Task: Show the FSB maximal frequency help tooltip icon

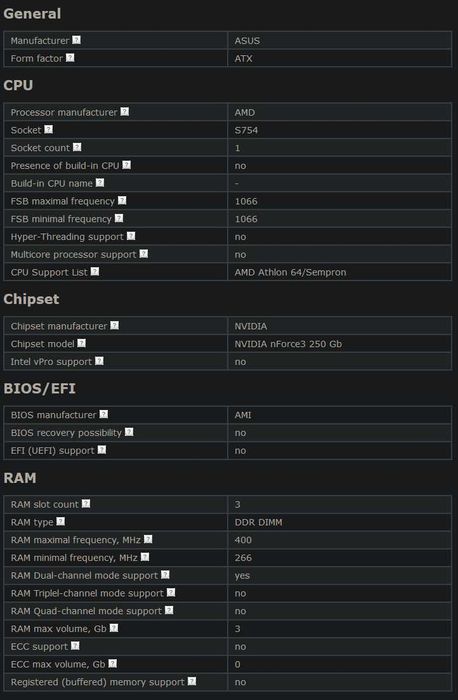Action: coord(122,200)
